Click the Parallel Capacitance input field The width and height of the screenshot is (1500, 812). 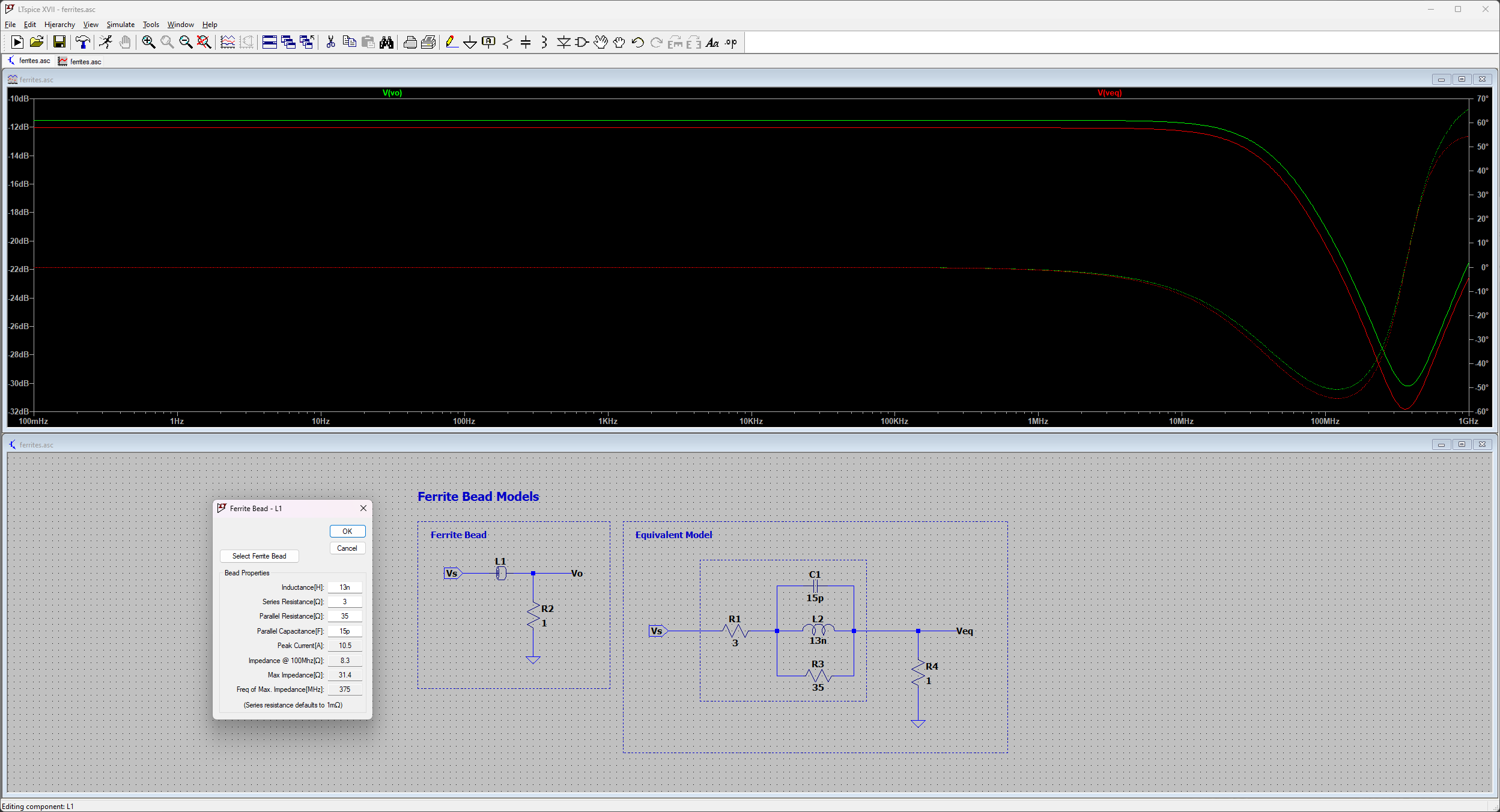pyautogui.click(x=345, y=631)
